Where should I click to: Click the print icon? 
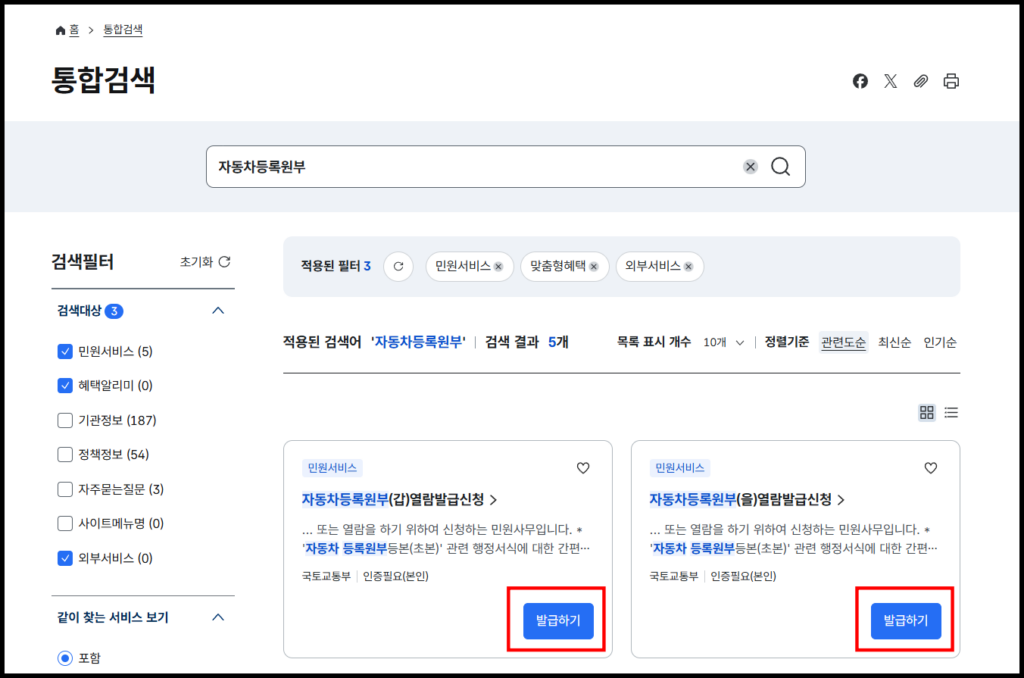(951, 81)
